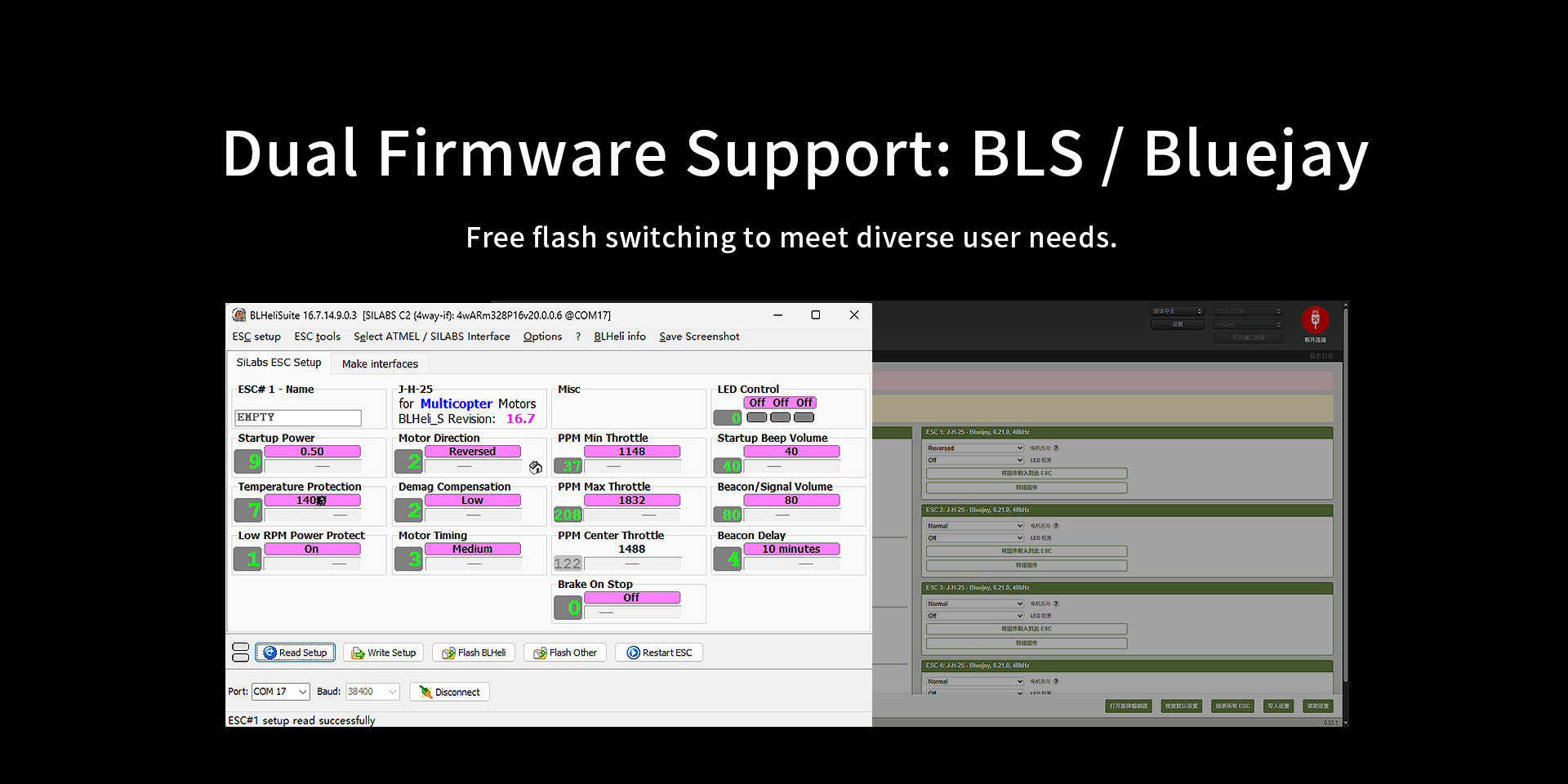Maximize the BLHeliSuite window
This screenshot has width=1568, height=784.
(x=815, y=315)
